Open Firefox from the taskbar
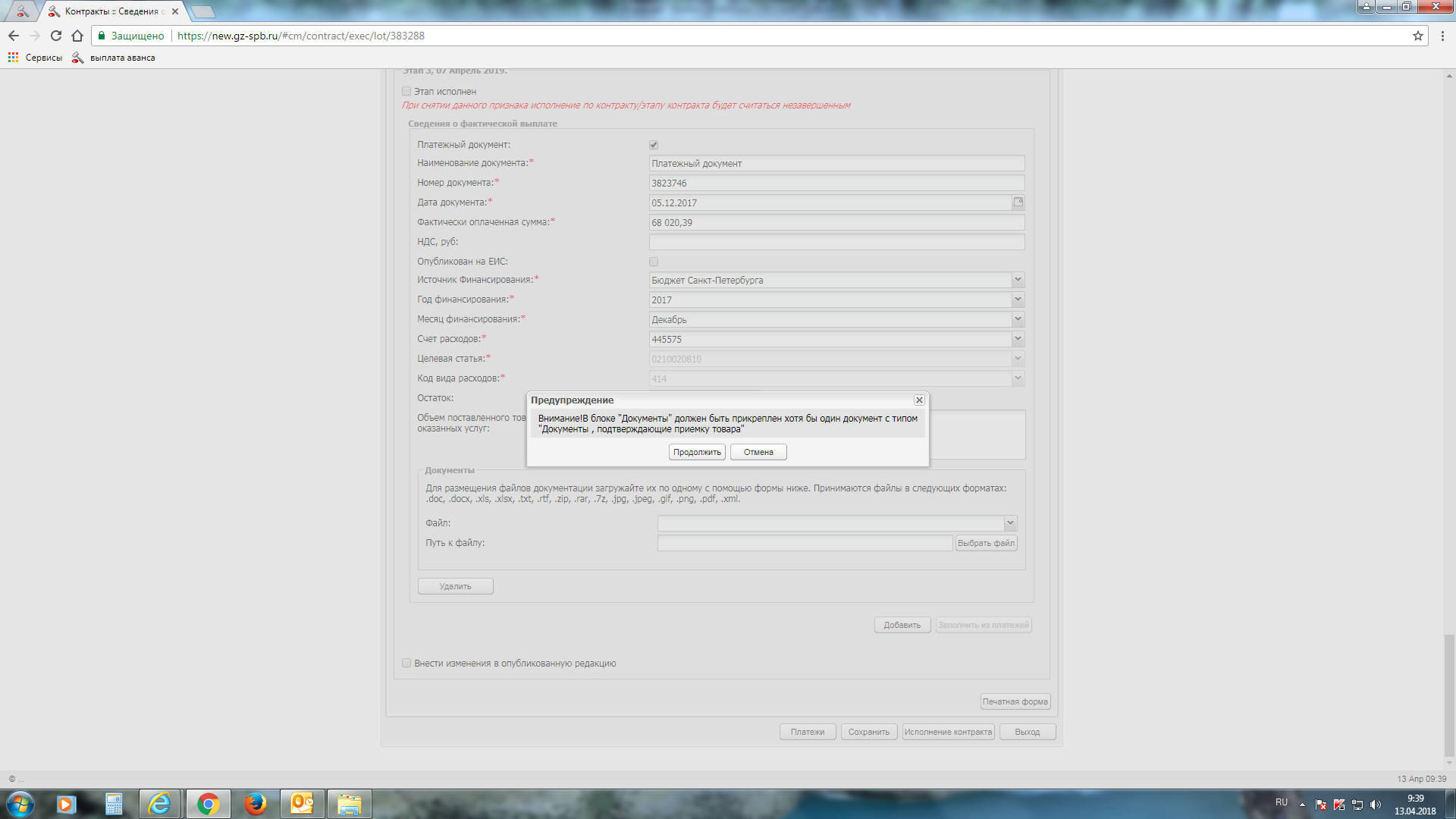The image size is (1456, 819). (x=255, y=804)
